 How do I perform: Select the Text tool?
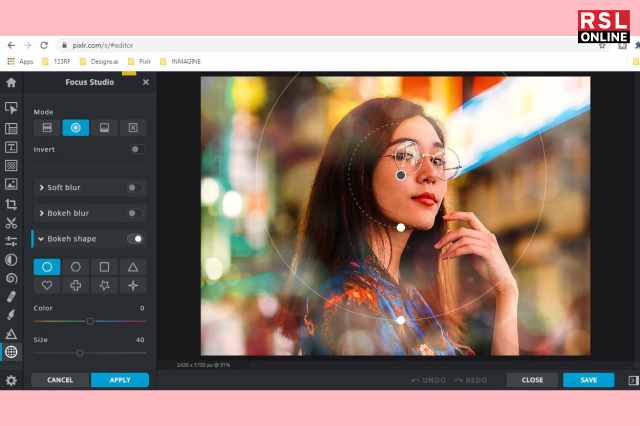point(11,147)
